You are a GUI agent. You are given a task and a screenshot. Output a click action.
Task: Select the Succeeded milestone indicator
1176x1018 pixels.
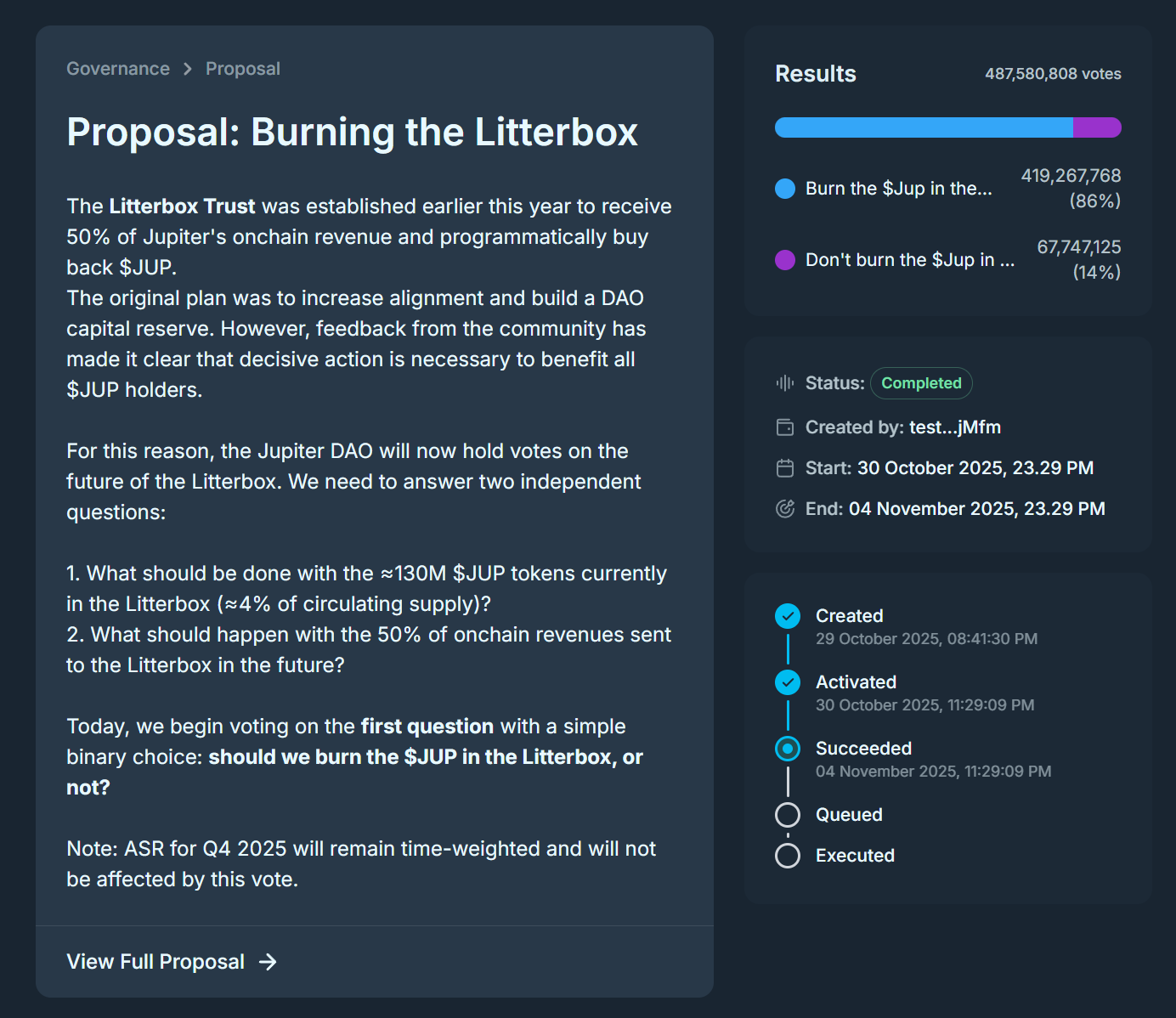(788, 748)
